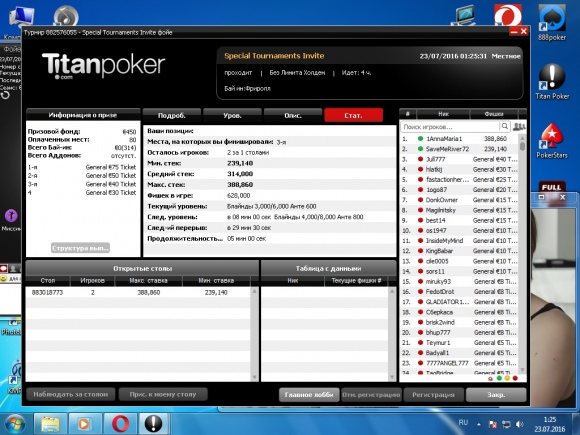
Task: Select table row 883018773
Action: coord(138,292)
